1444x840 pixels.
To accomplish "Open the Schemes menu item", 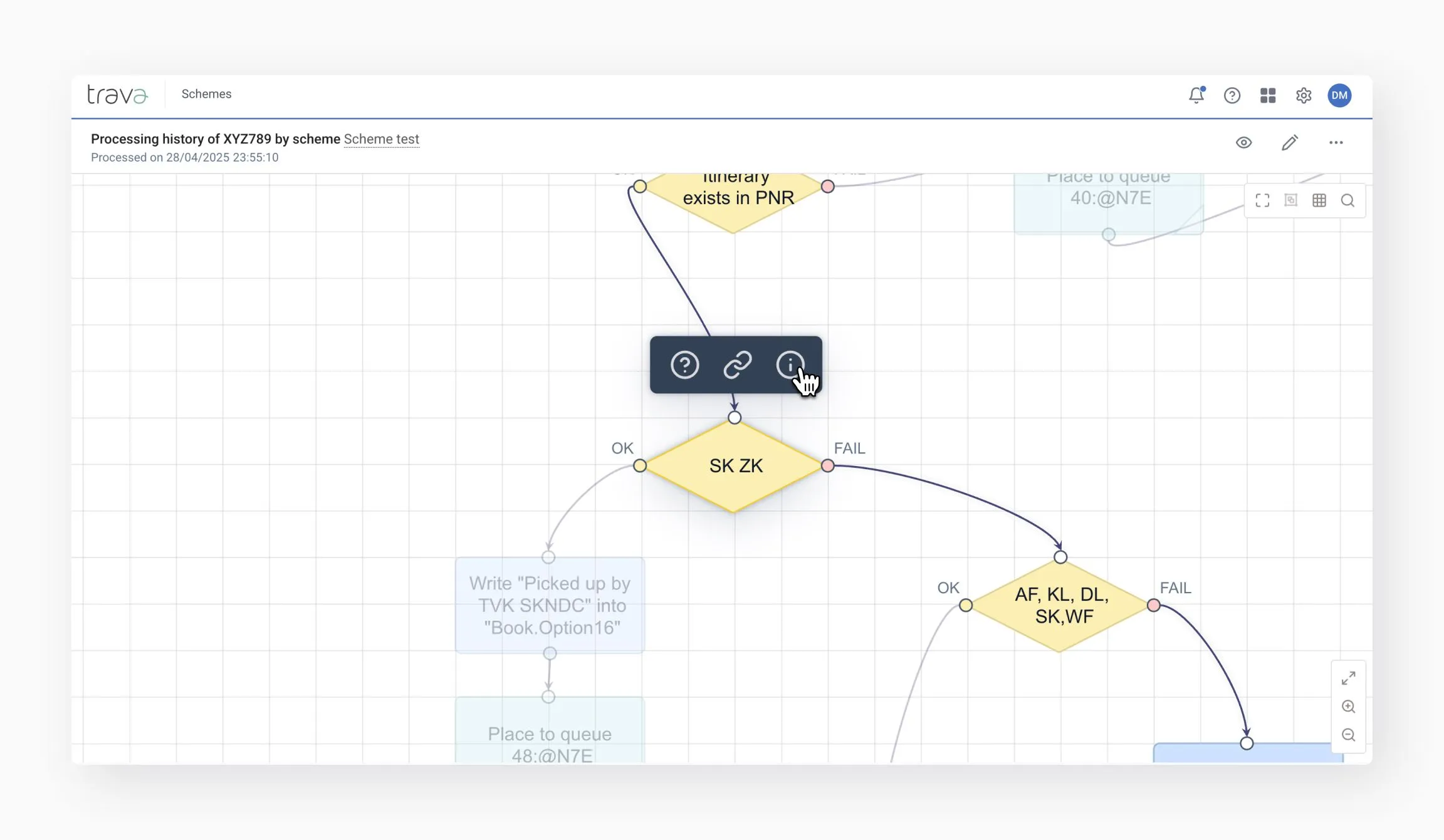I will coord(206,94).
